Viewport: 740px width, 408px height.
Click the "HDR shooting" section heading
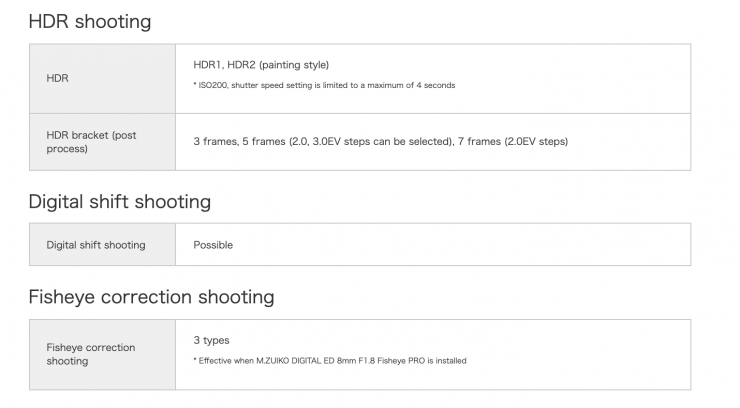[90, 21]
